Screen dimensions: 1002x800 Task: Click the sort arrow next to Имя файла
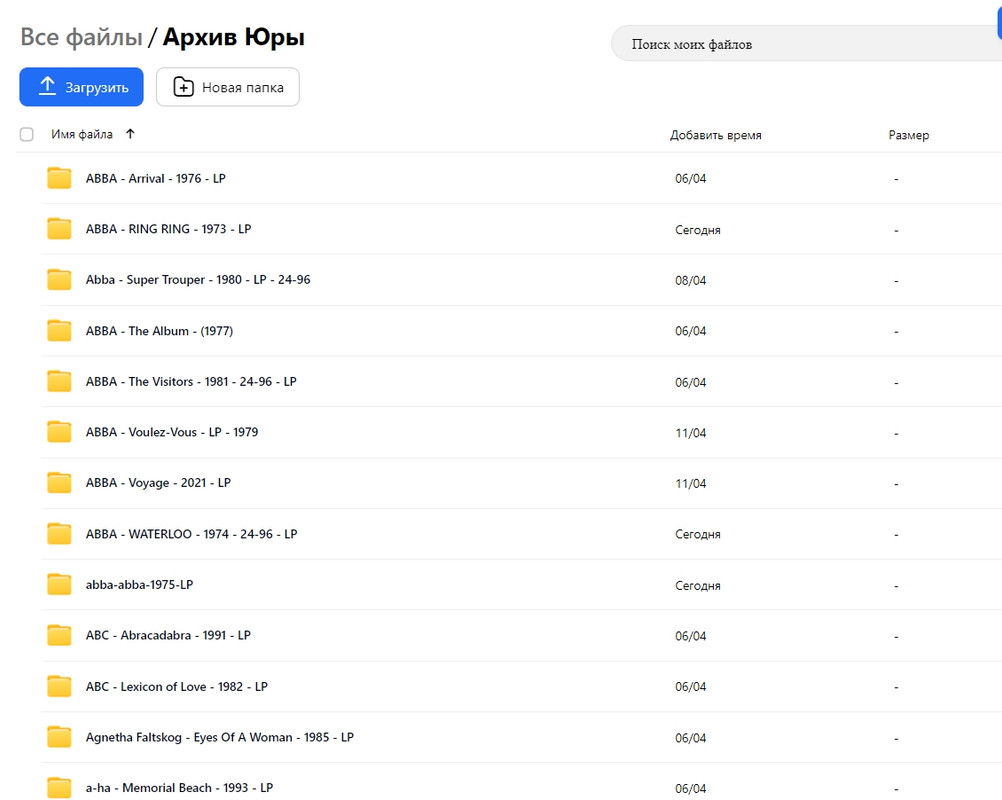click(130, 134)
